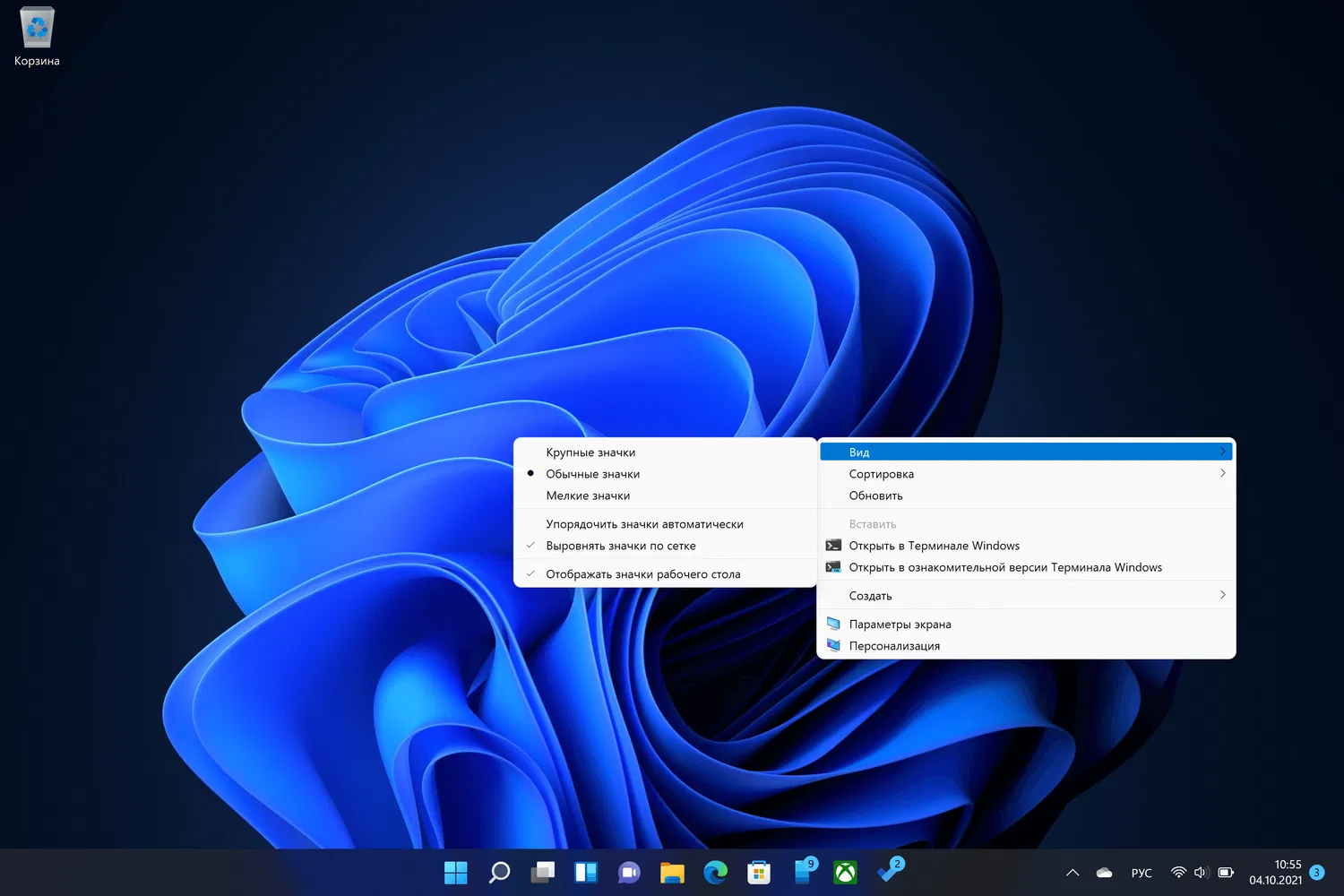Open the Recycle Bin (Корзина) desktop icon

tap(37, 38)
